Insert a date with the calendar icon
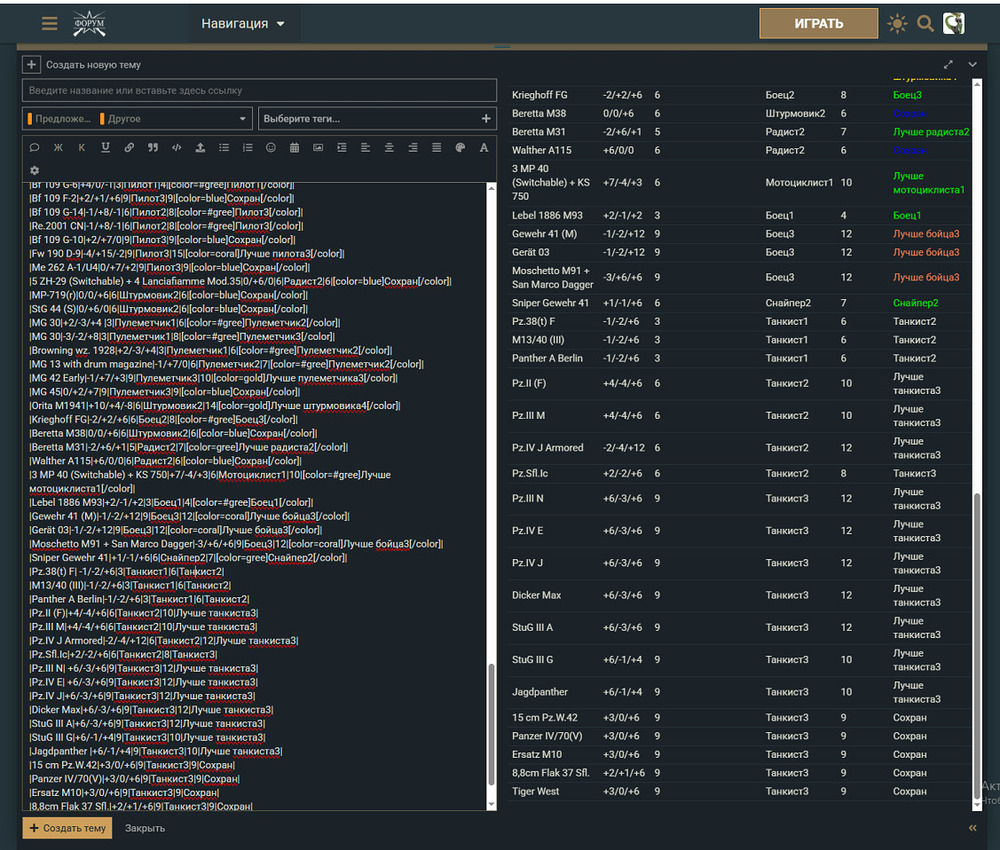Screen dimensions: 1000x850 (x=295, y=148)
